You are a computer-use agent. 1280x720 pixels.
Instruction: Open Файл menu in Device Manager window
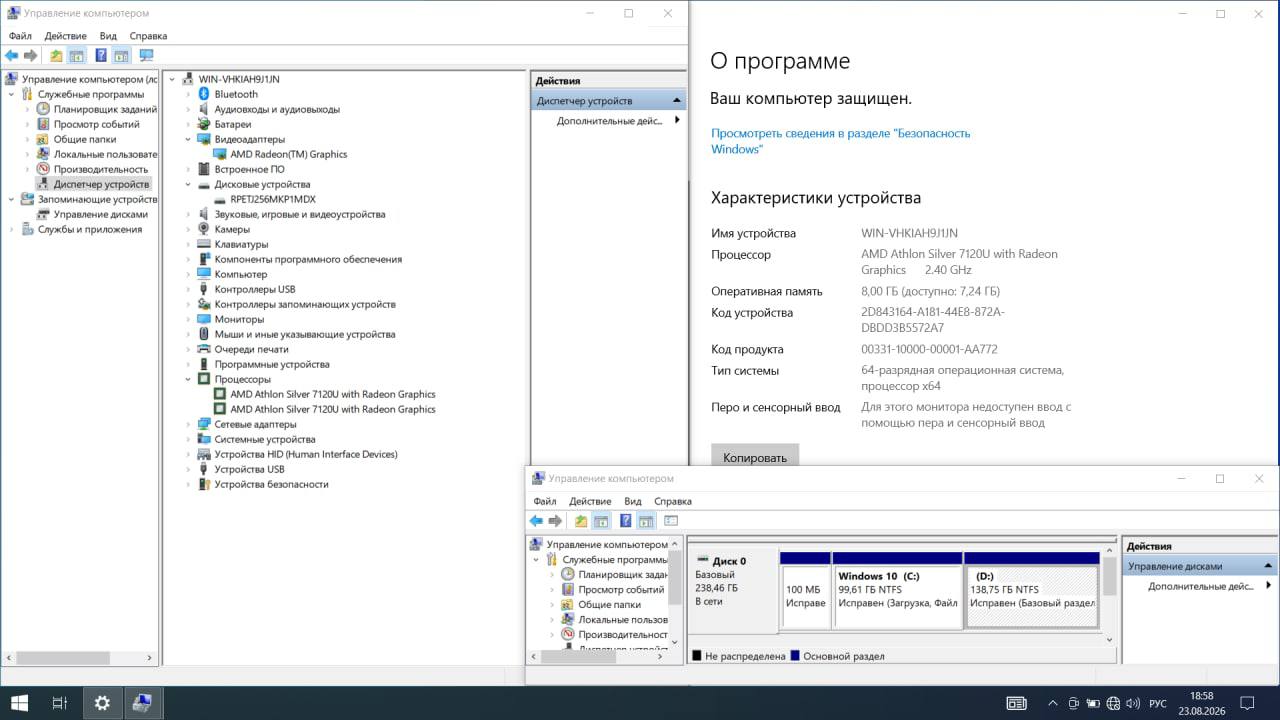point(20,36)
